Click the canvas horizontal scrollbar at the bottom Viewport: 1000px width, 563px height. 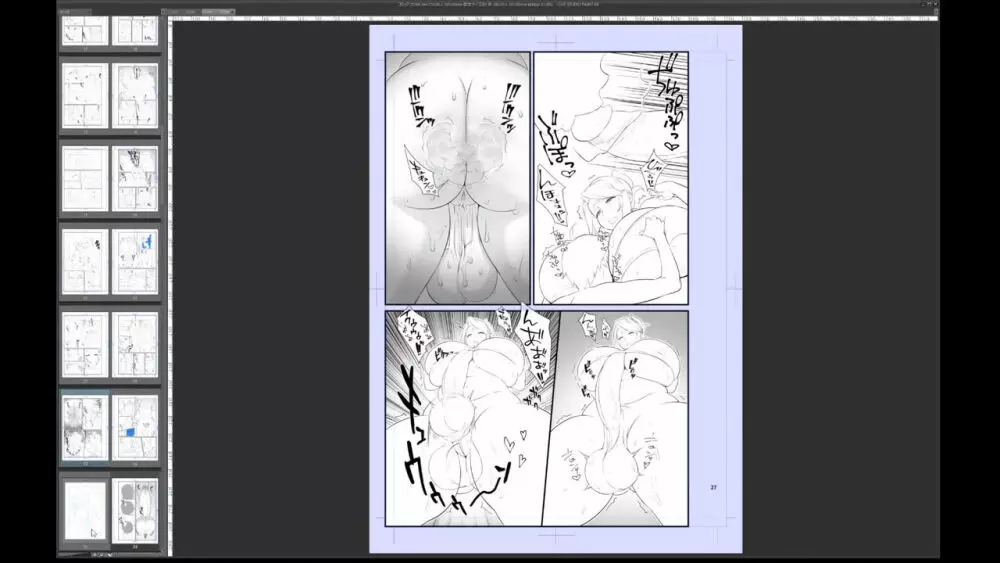tap(550, 557)
